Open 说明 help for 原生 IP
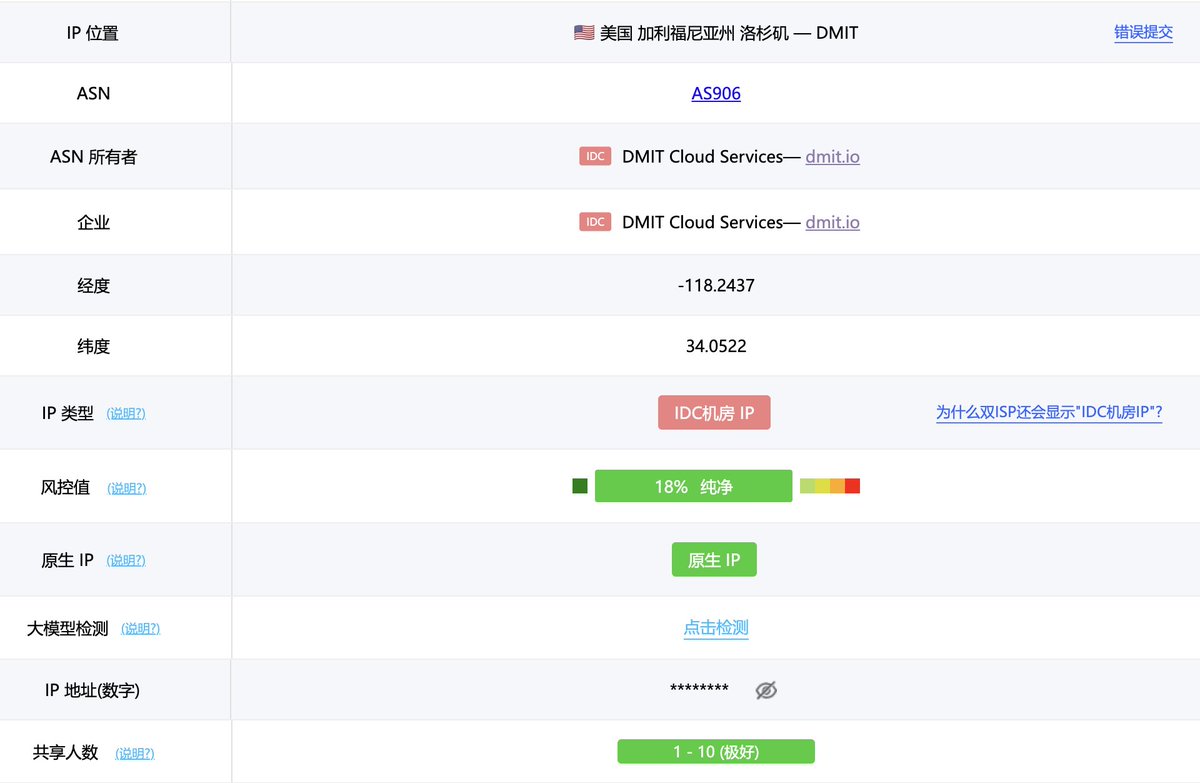1200x783 pixels. pyautogui.click(x=126, y=560)
